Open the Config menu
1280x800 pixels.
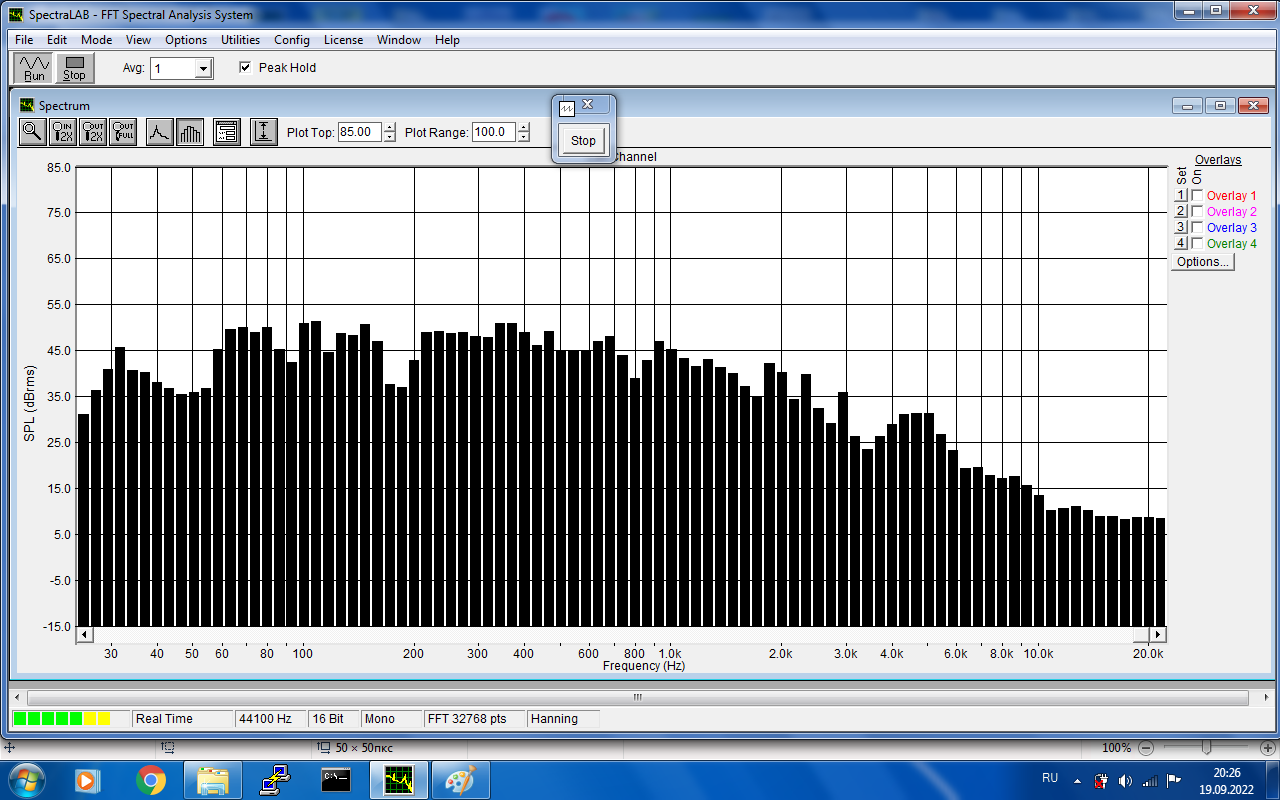292,40
